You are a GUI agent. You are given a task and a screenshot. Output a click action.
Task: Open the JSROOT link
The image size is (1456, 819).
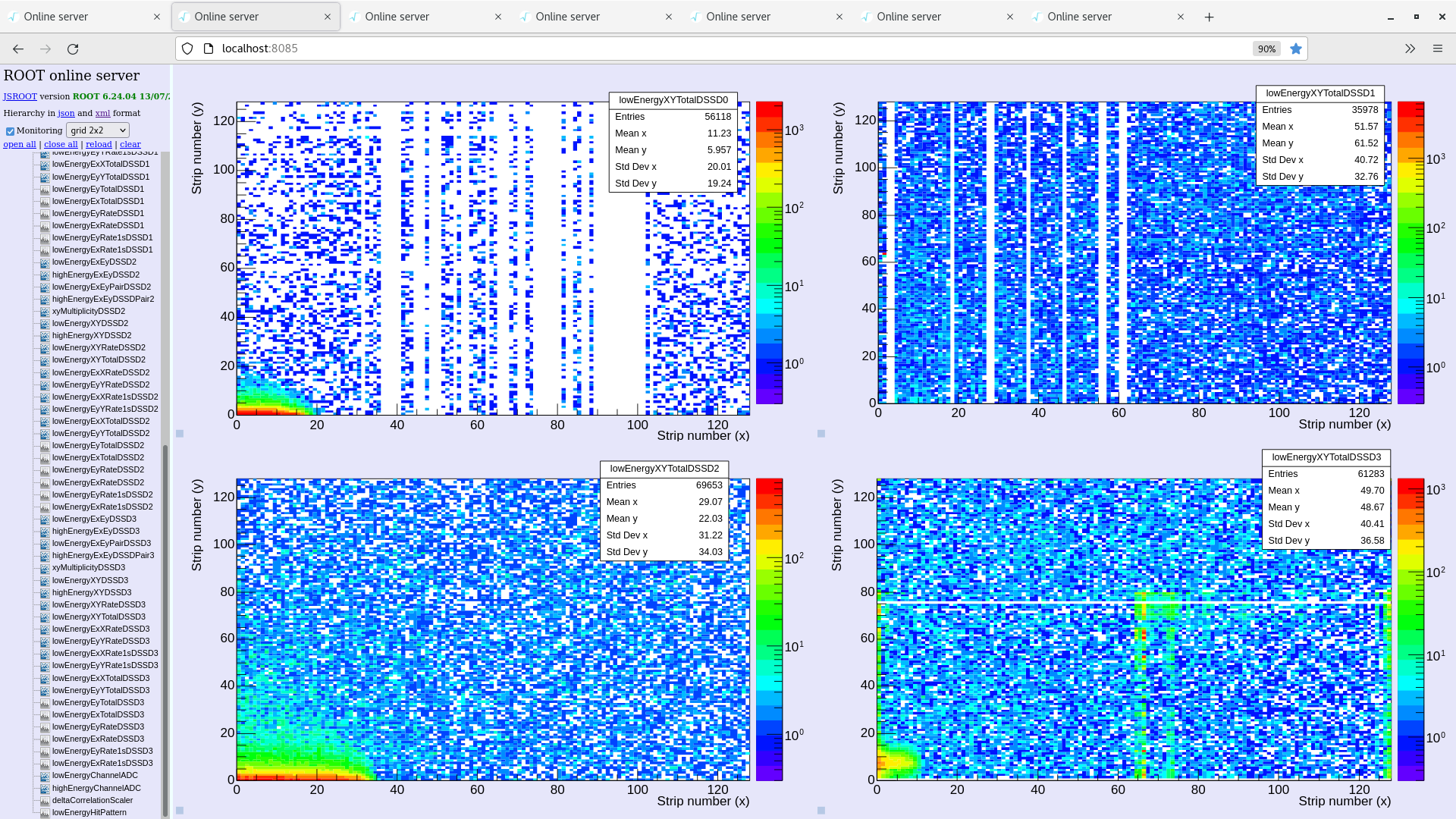tap(20, 96)
